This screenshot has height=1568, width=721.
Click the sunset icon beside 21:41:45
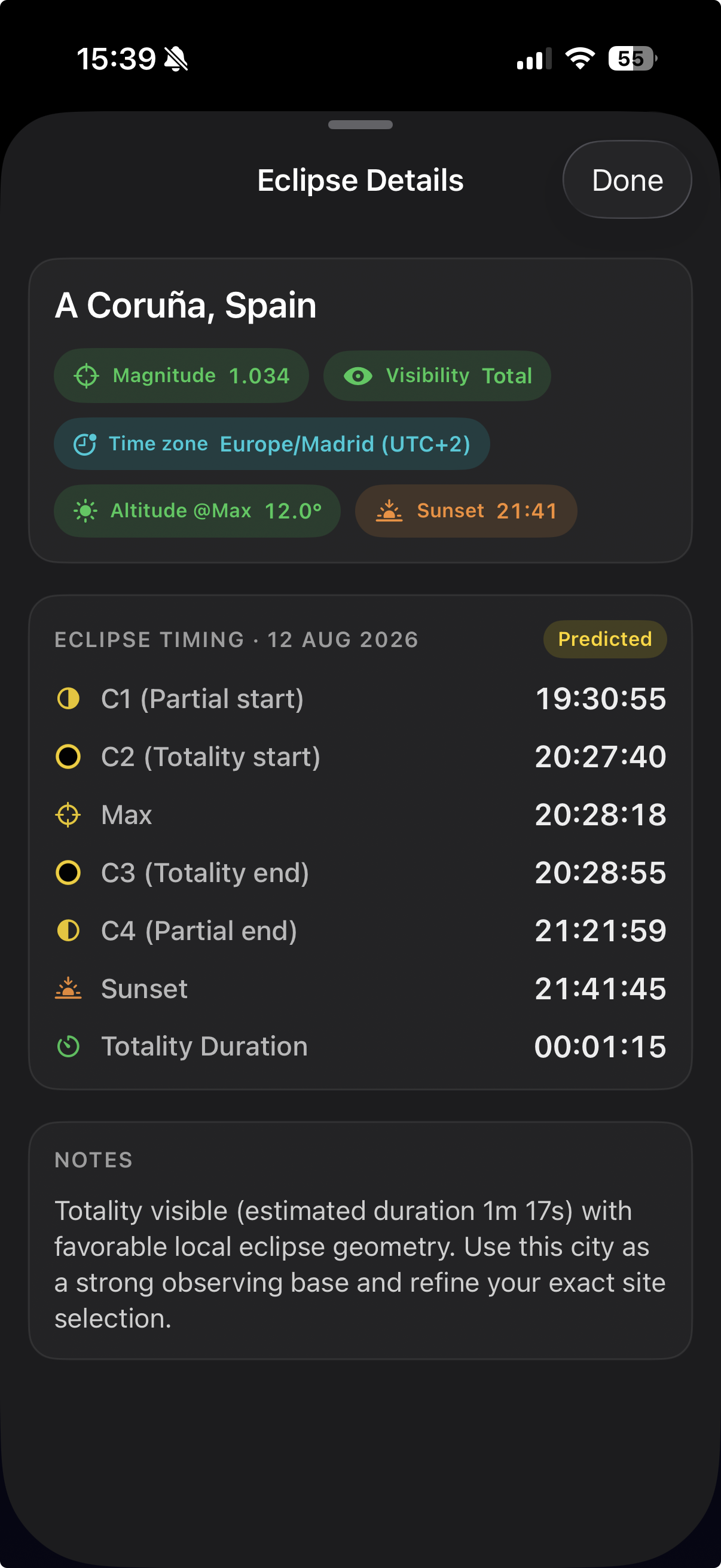coord(68,989)
